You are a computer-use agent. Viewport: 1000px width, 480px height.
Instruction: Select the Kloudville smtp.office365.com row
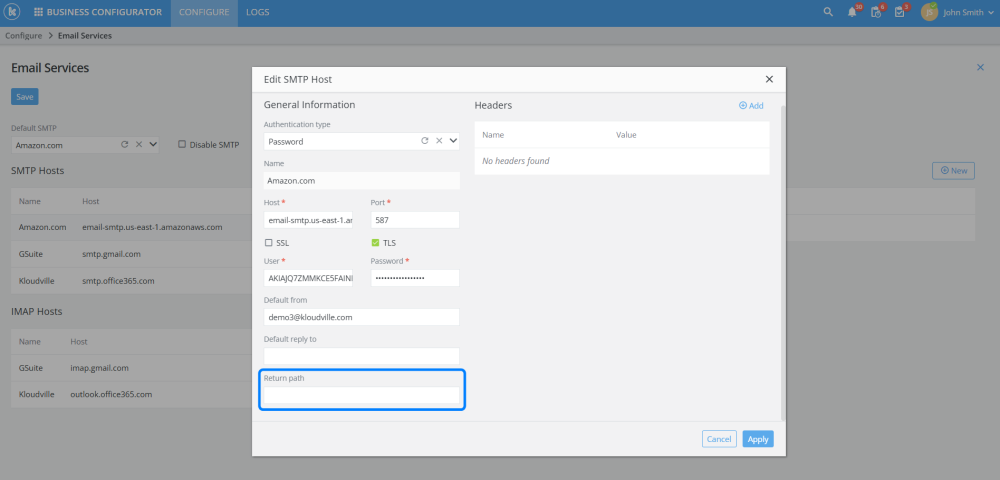point(131,280)
